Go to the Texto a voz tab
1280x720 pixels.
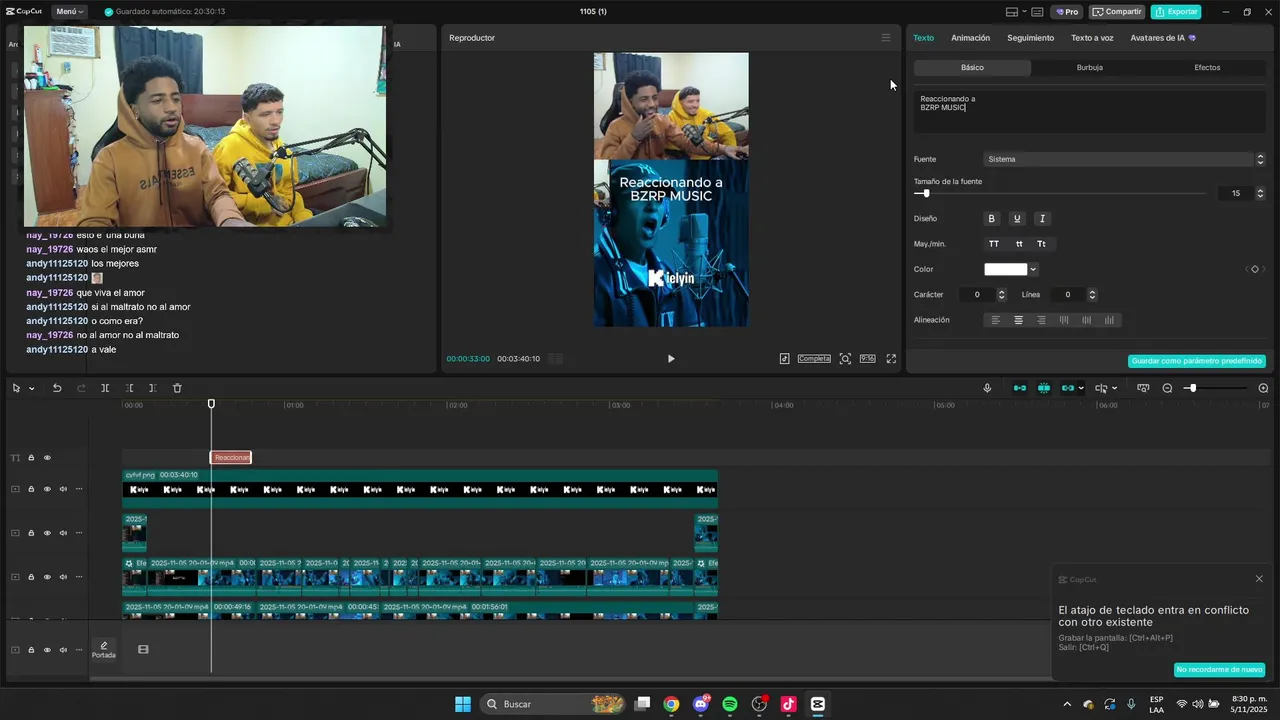1092,38
